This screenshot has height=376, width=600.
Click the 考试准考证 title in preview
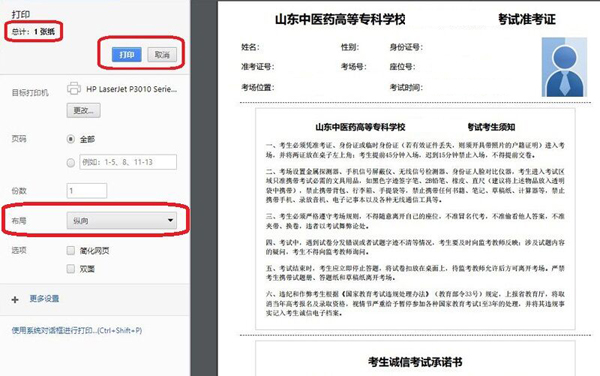click(527, 19)
